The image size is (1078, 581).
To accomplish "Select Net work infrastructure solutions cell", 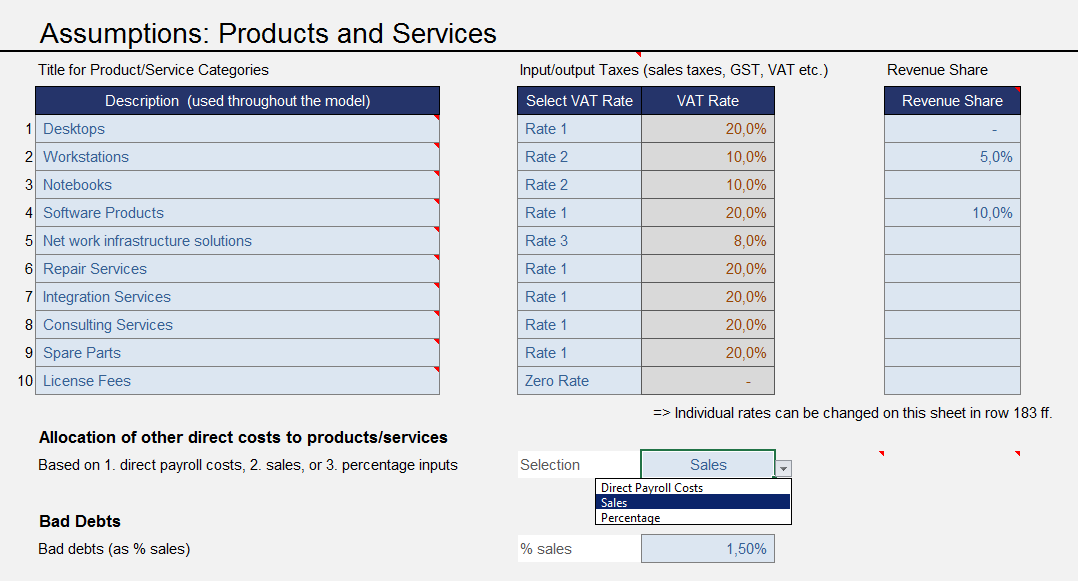I will pyautogui.click(x=237, y=241).
